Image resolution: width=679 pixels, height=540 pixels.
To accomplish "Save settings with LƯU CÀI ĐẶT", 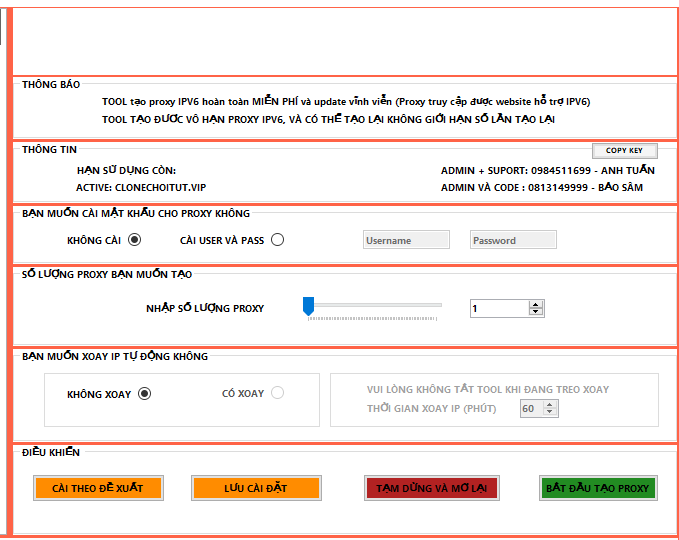I will (x=256, y=488).
